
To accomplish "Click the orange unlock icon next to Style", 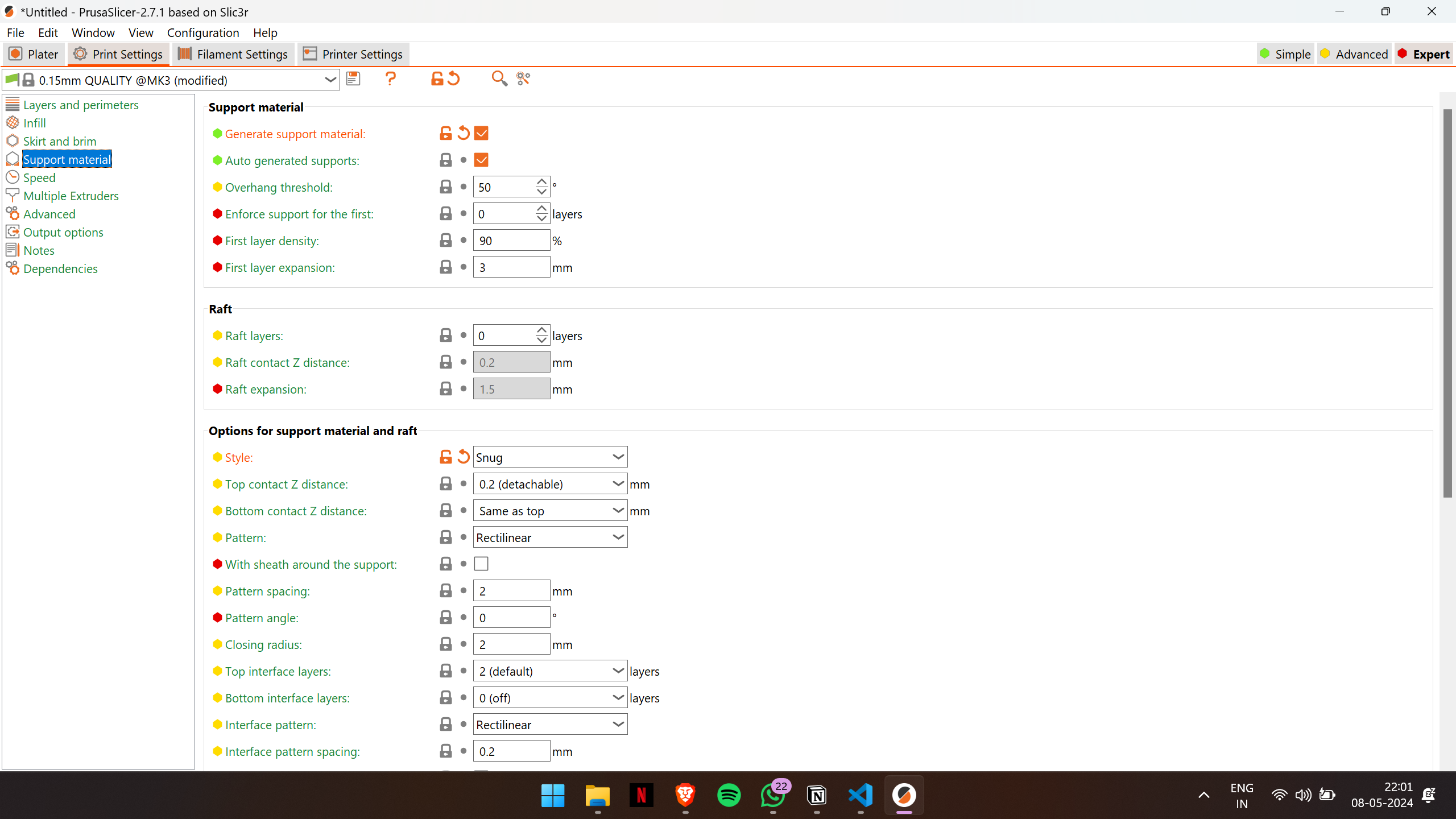I will point(446,457).
